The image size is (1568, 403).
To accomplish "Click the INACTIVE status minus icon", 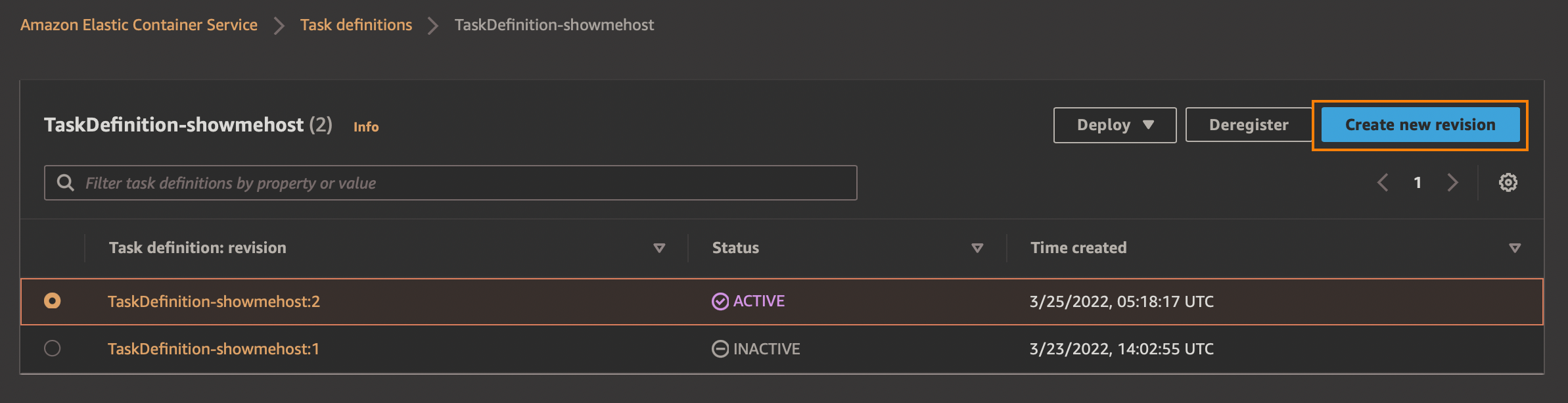I will point(720,349).
